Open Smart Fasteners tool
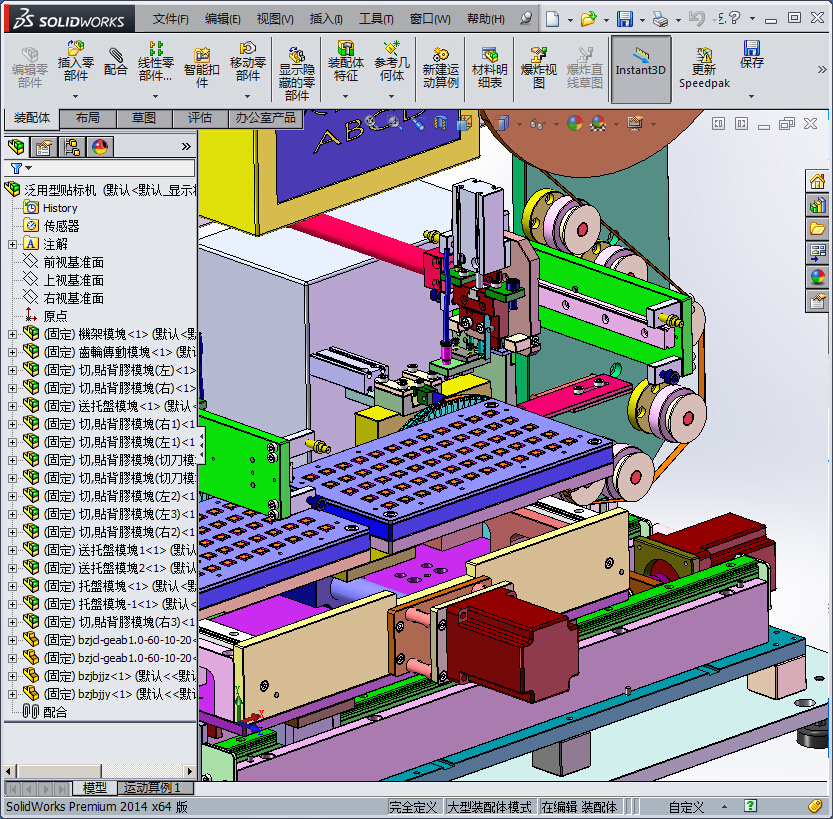The height and width of the screenshot is (819, 833). tap(201, 67)
